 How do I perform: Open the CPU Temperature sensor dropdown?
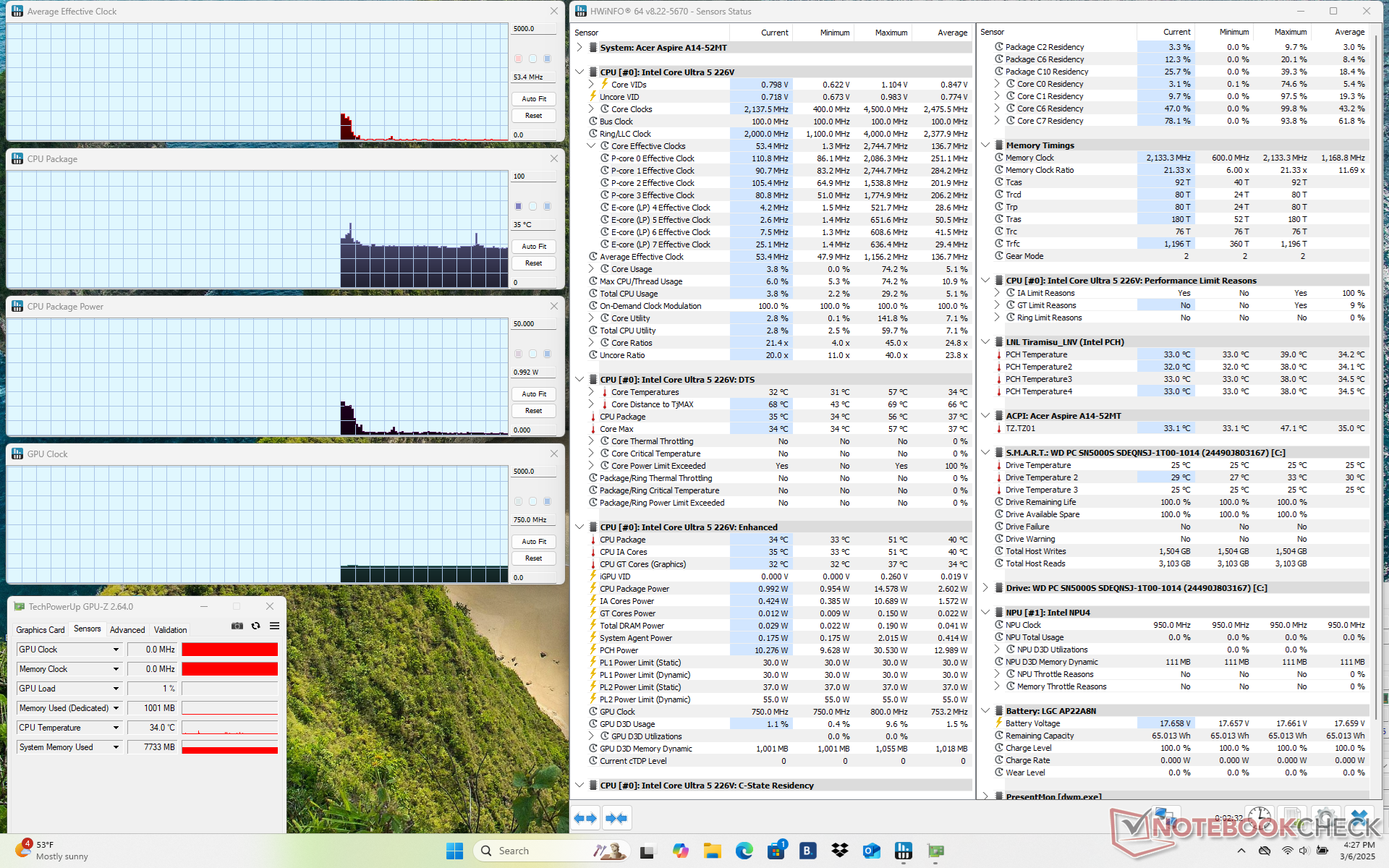tap(116, 728)
